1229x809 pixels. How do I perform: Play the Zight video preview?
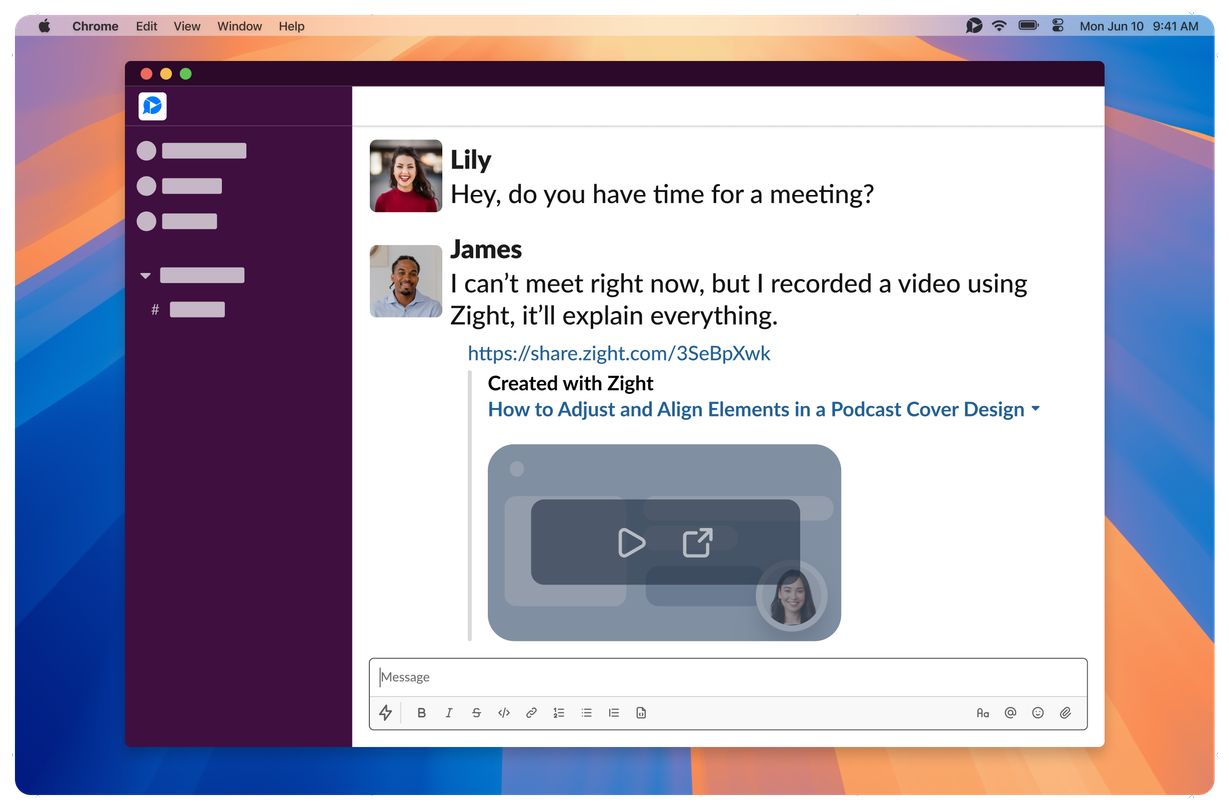[x=632, y=543]
